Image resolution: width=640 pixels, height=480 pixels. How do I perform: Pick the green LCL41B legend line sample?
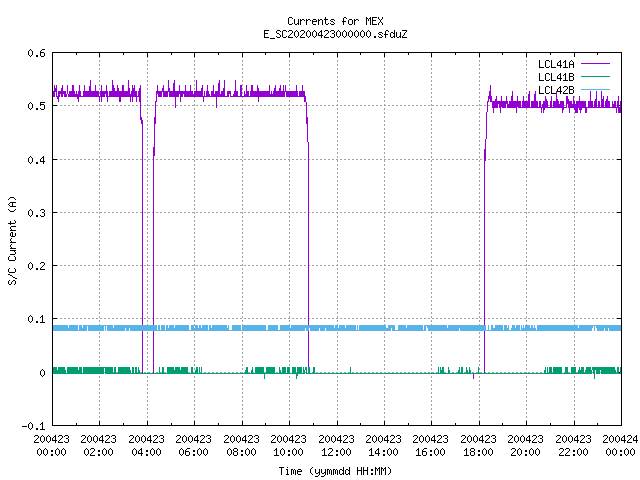click(x=595, y=76)
